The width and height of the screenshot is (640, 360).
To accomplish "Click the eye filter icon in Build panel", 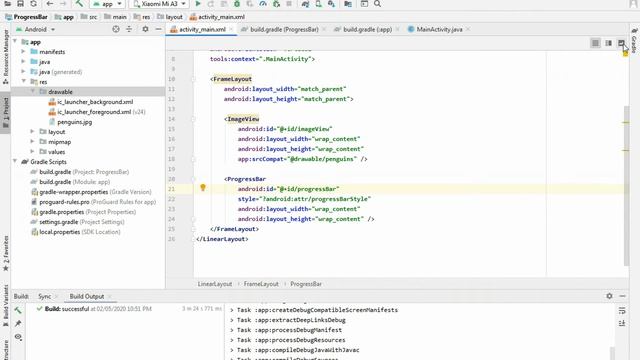I will (18, 337).
